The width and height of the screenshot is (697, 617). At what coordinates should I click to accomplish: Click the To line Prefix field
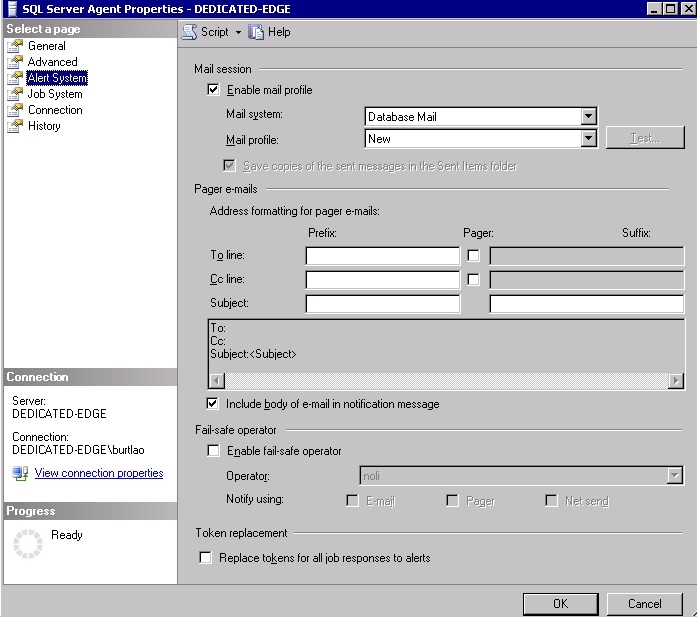coord(383,256)
